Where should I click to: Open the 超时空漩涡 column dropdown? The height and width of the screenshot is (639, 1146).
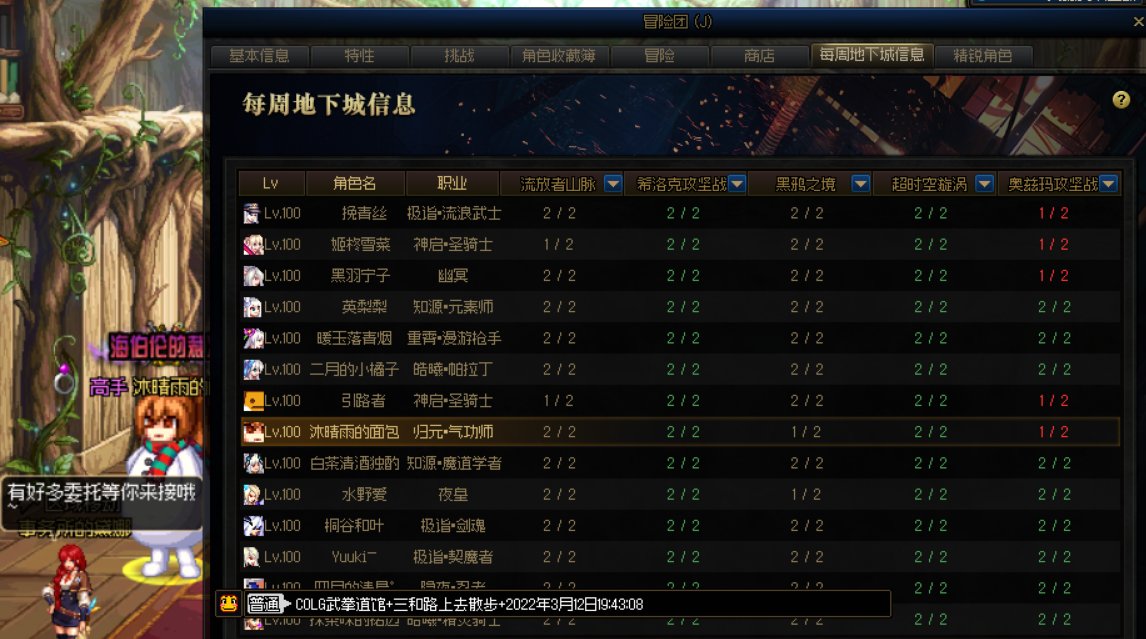984,184
